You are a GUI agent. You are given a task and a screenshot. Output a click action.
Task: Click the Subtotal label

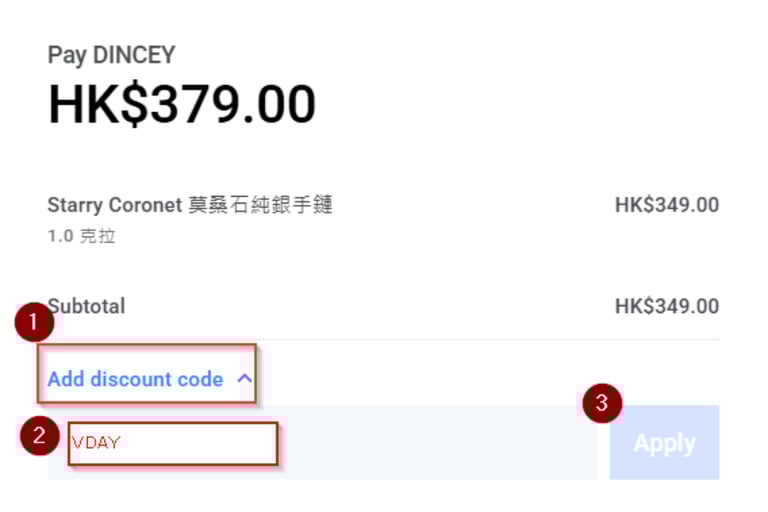[x=87, y=306]
